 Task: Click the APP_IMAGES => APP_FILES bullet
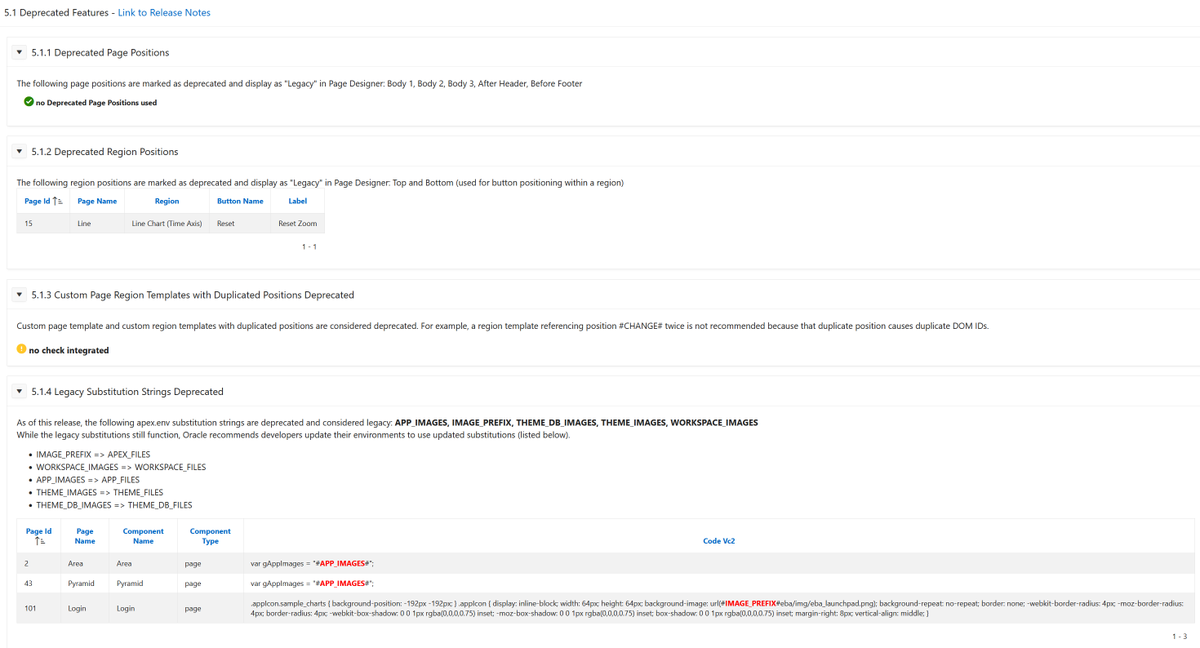click(88, 480)
